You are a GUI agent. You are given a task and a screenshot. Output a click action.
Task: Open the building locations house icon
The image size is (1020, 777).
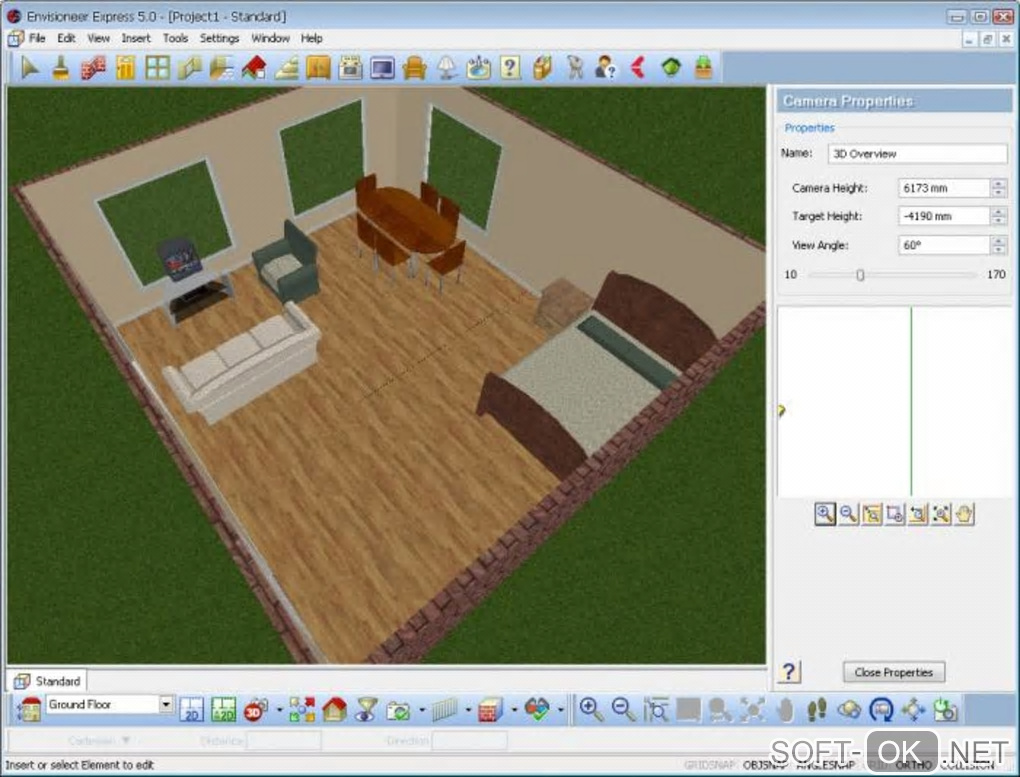tap(29, 709)
